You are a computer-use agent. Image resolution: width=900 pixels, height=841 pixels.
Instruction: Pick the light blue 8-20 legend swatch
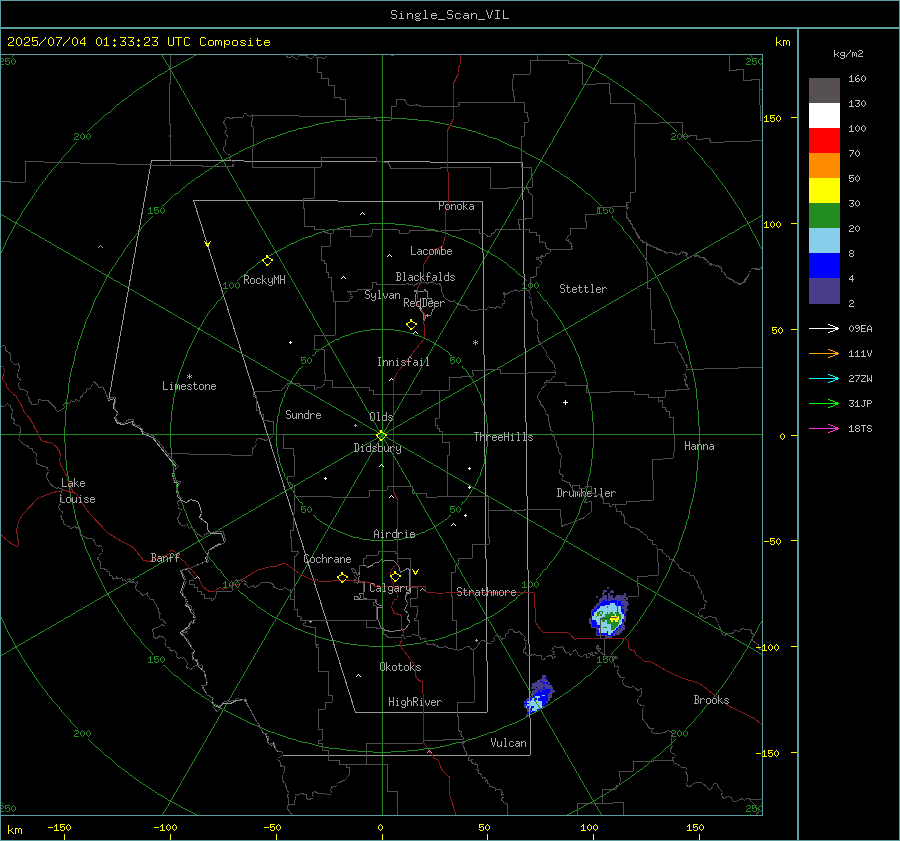[x=824, y=241]
